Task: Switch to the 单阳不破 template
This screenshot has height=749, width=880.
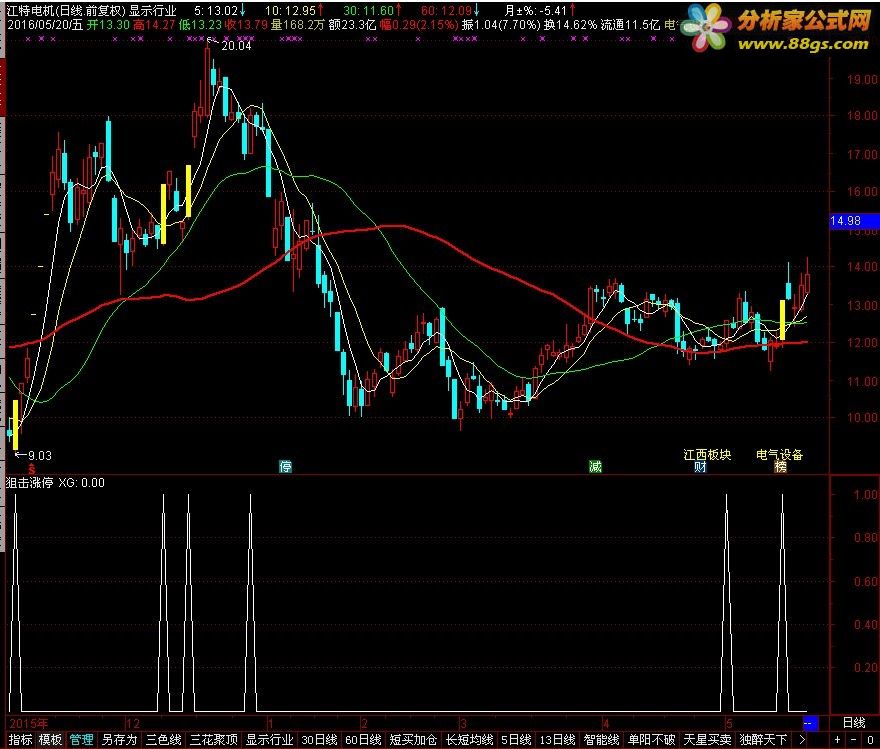Action: 652,739
